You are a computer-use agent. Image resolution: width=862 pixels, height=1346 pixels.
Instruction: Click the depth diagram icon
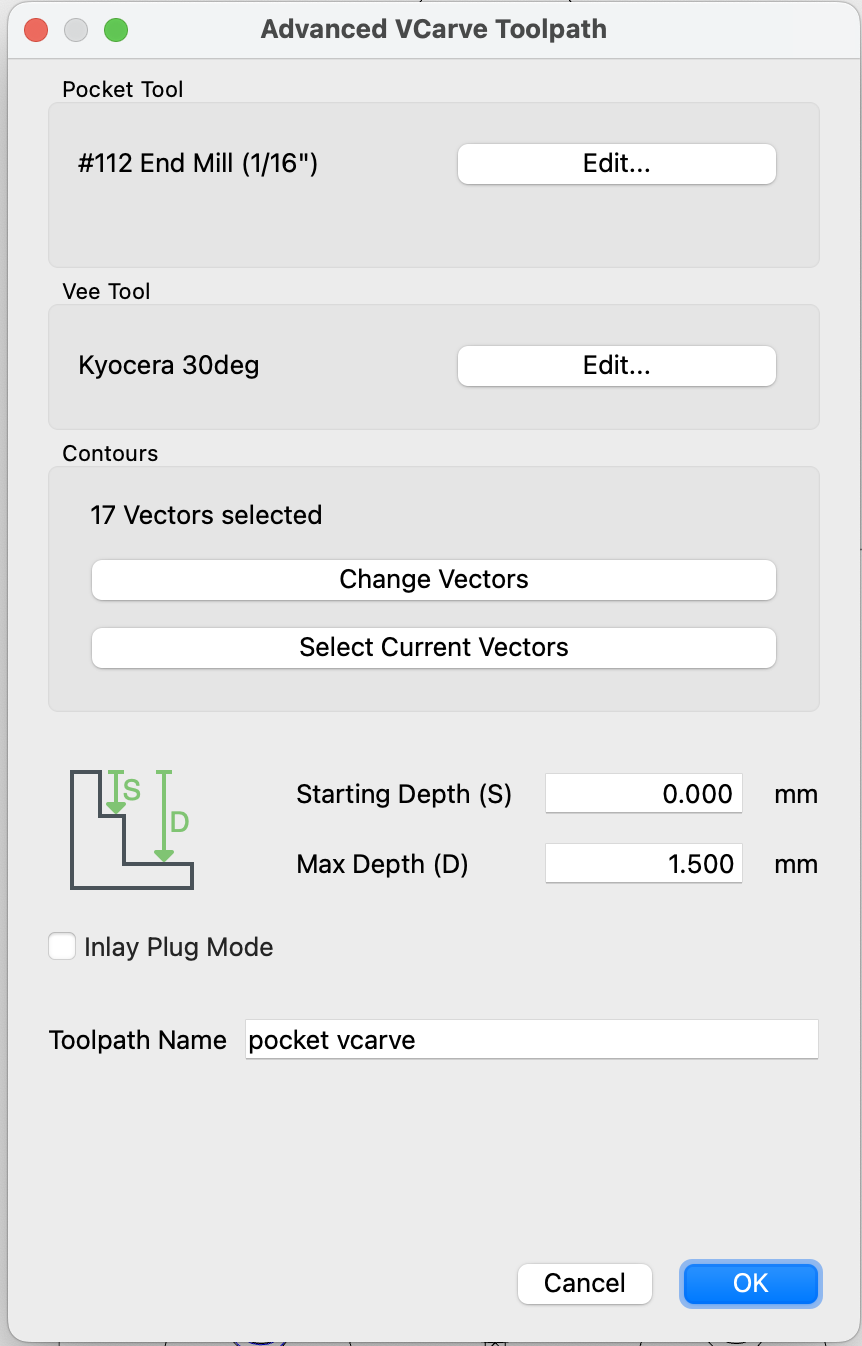pos(131,828)
